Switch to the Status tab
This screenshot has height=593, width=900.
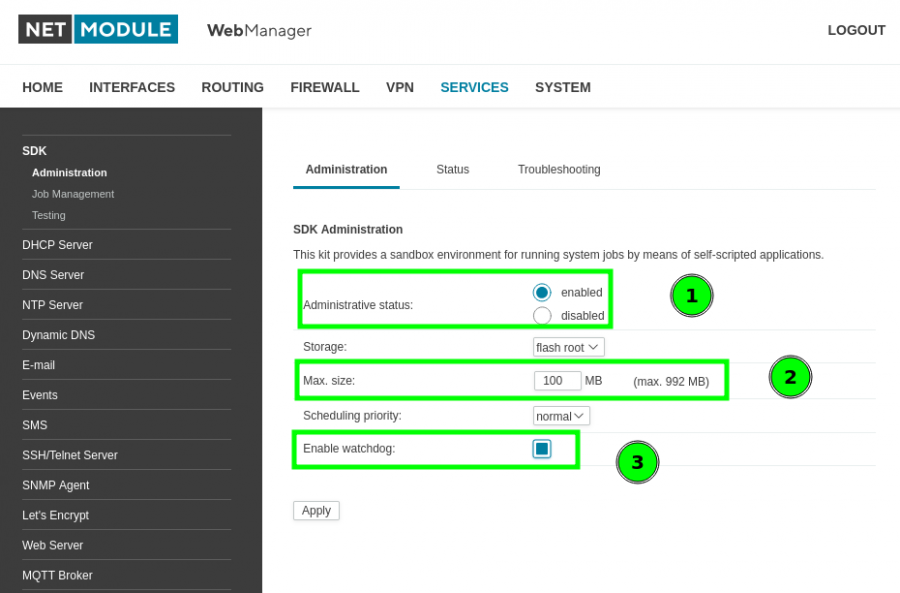(452, 170)
